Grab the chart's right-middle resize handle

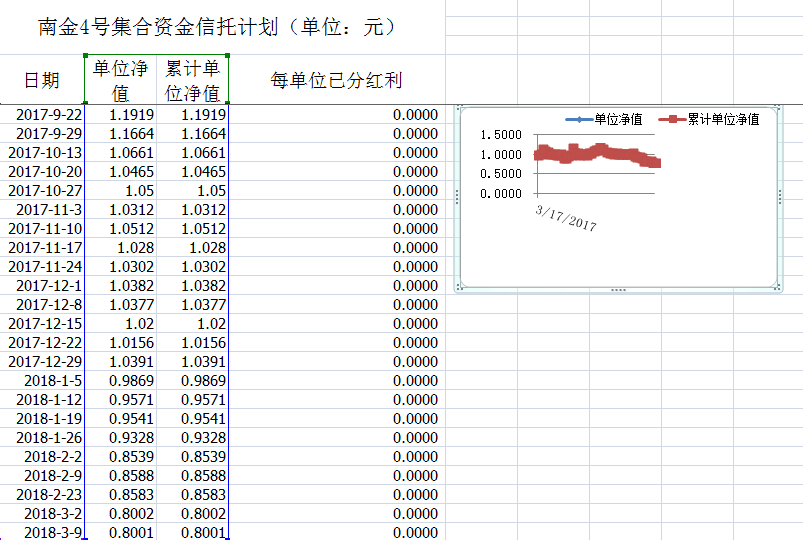pyautogui.click(x=779, y=197)
